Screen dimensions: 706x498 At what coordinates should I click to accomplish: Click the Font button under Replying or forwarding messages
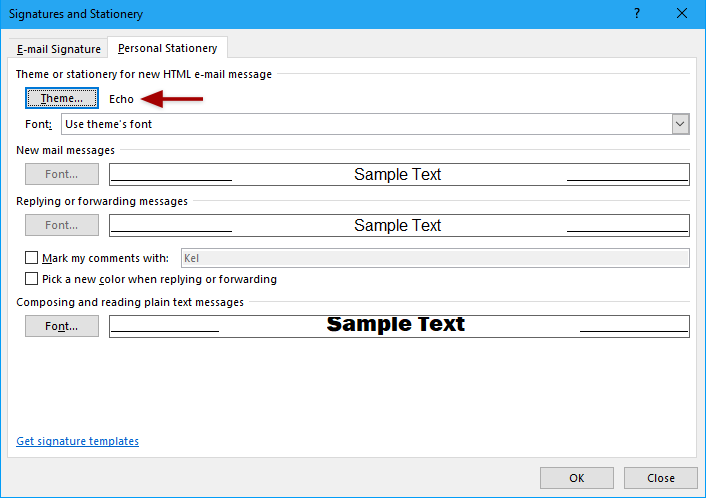click(62, 225)
